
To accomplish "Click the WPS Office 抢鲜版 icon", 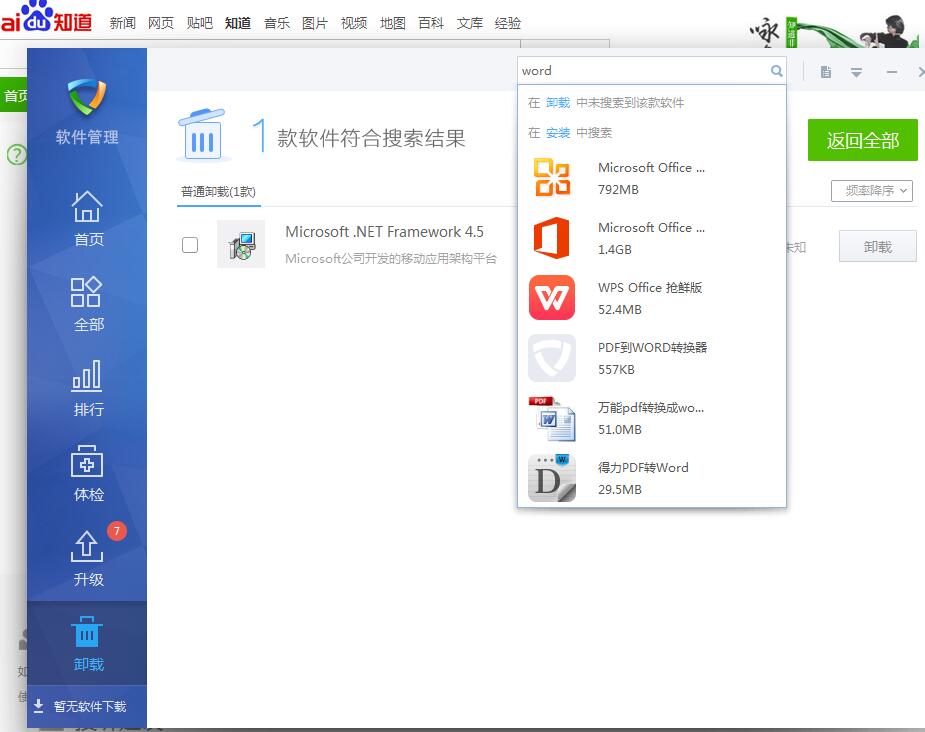I will (552, 297).
